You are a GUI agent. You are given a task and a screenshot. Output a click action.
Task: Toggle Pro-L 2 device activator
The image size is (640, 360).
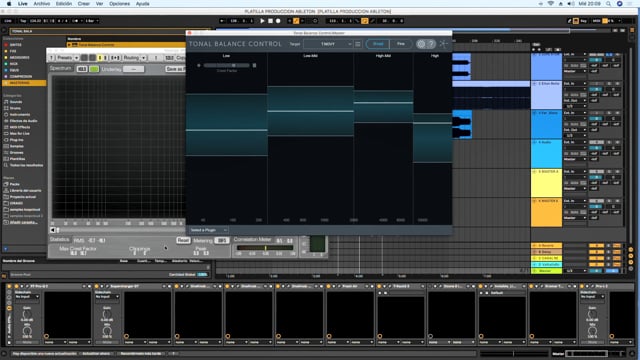click(x=582, y=287)
